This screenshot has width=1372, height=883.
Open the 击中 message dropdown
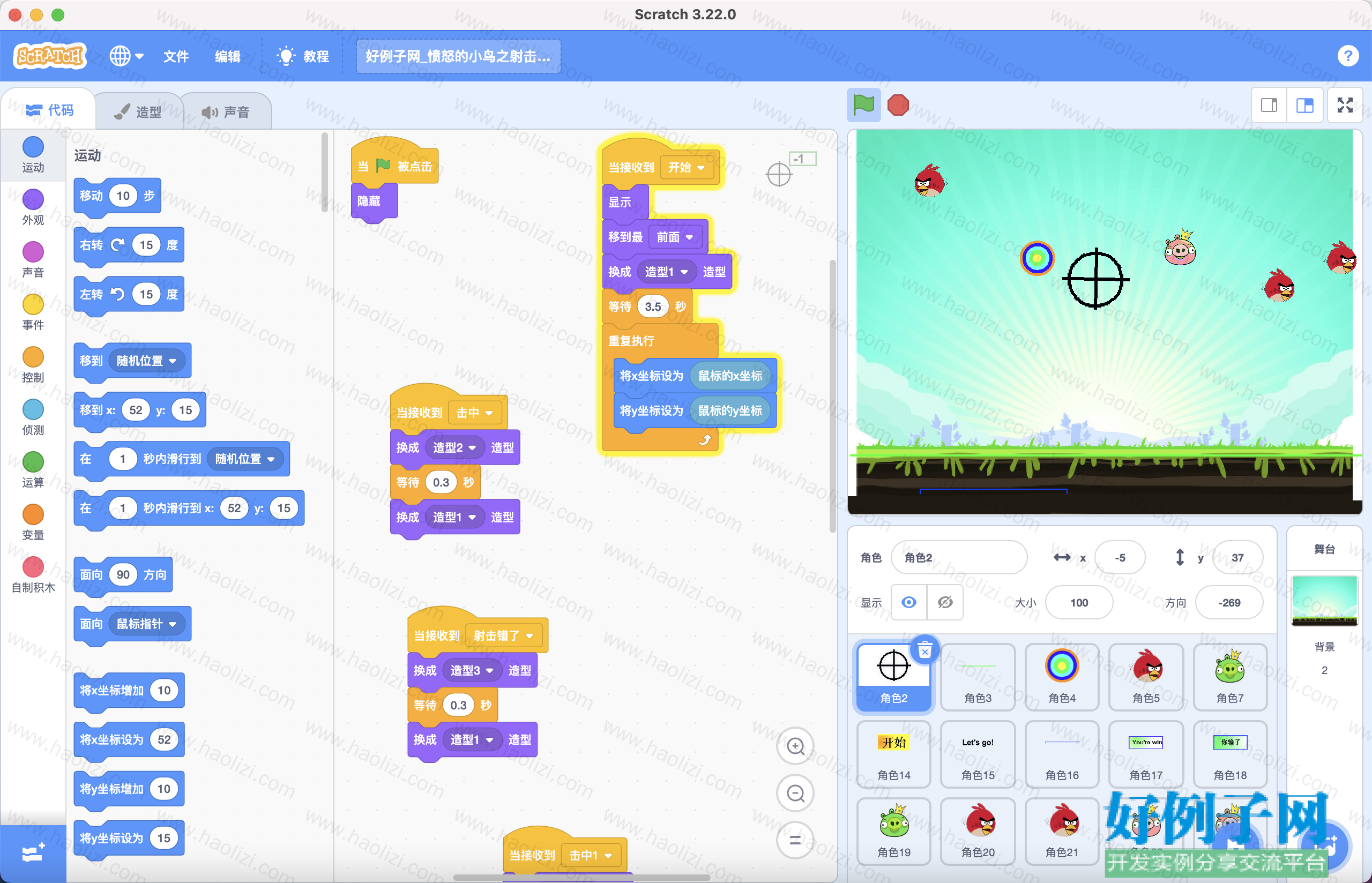click(x=475, y=413)
